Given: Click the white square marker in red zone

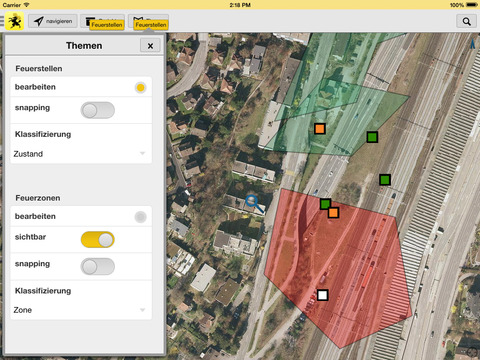Looking at the screenshot, I should [322, 295].
